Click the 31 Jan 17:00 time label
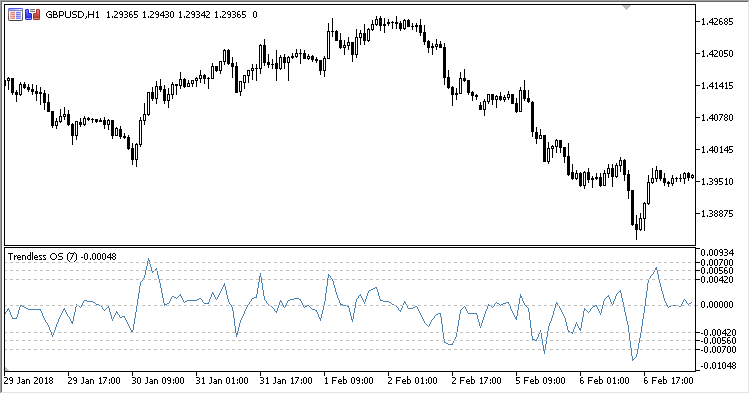The width and height of the screenshot is (750, 394). (x=286, y=381)
